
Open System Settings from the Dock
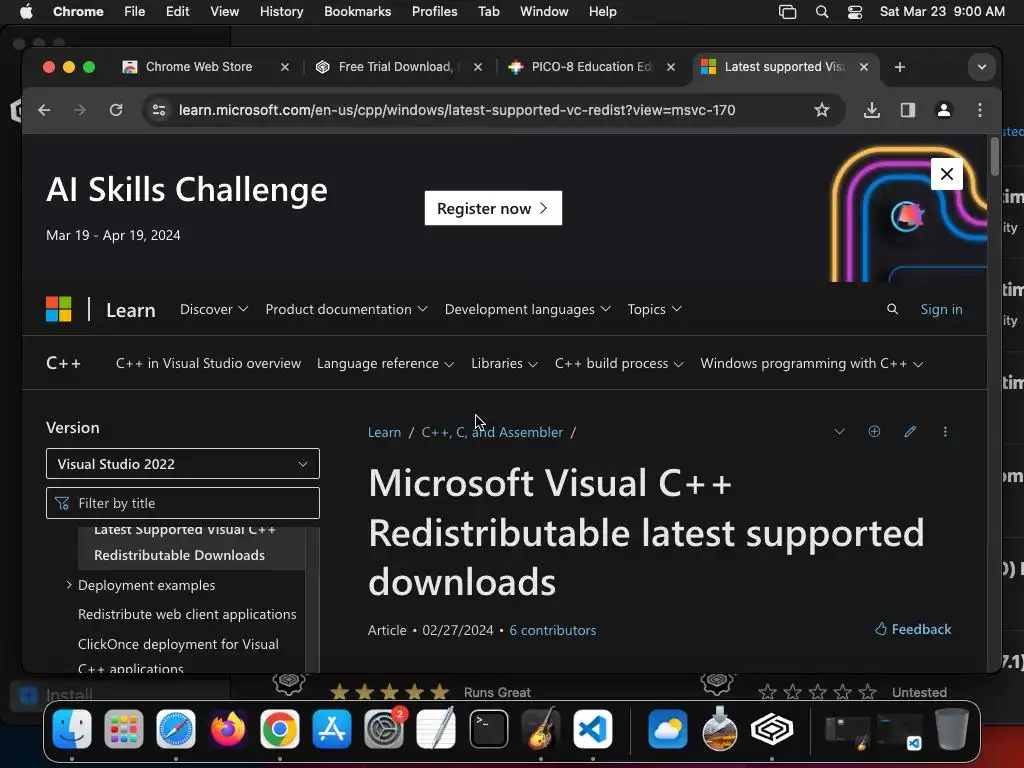click(384, 729)
